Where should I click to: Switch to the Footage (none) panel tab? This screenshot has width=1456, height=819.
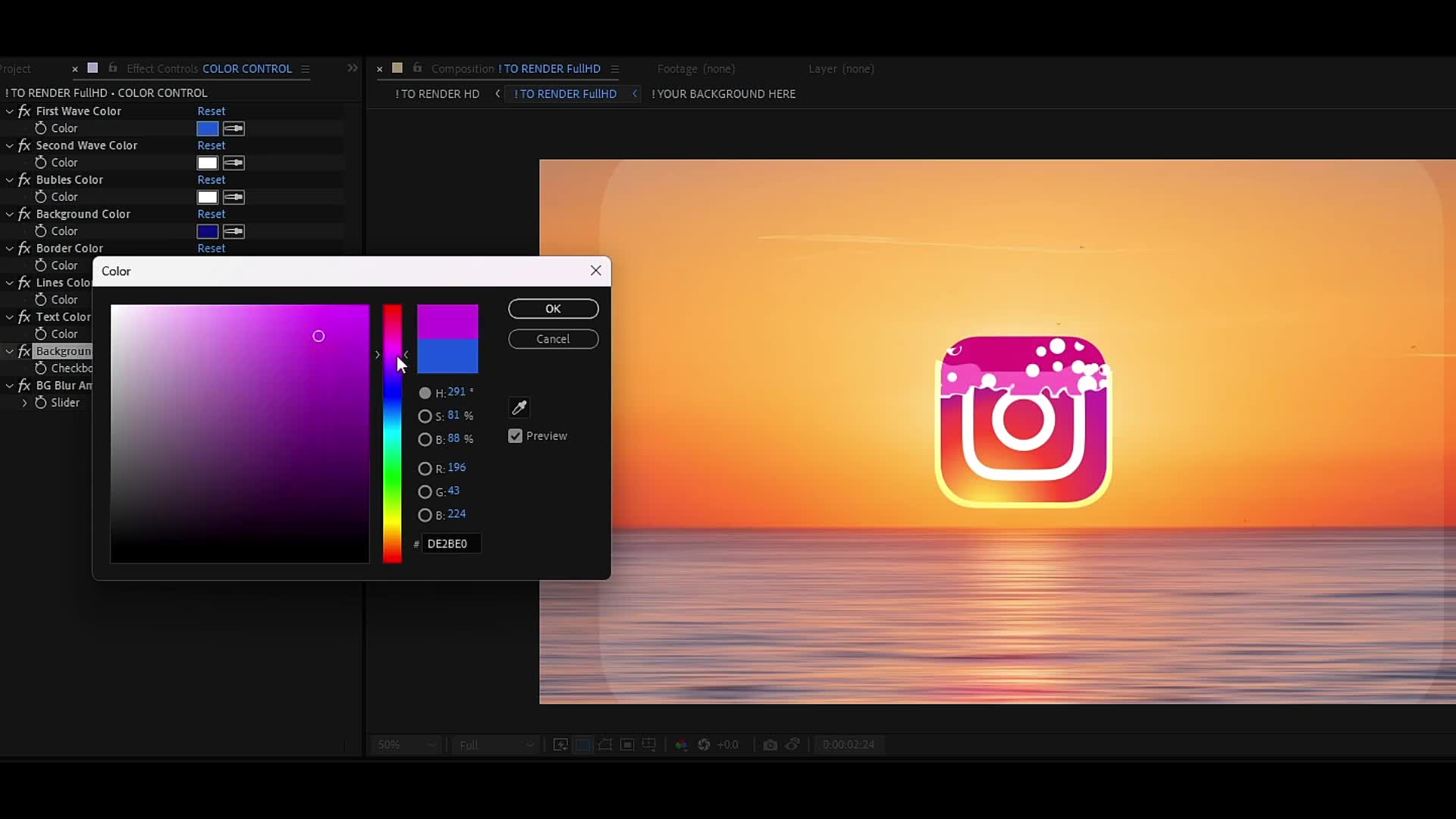coord(696,69)
